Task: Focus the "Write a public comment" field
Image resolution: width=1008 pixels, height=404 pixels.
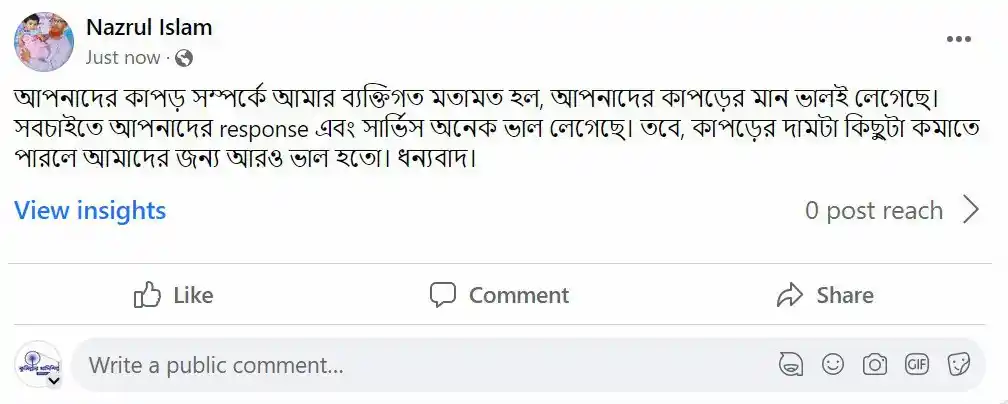Action: [400, 366]
